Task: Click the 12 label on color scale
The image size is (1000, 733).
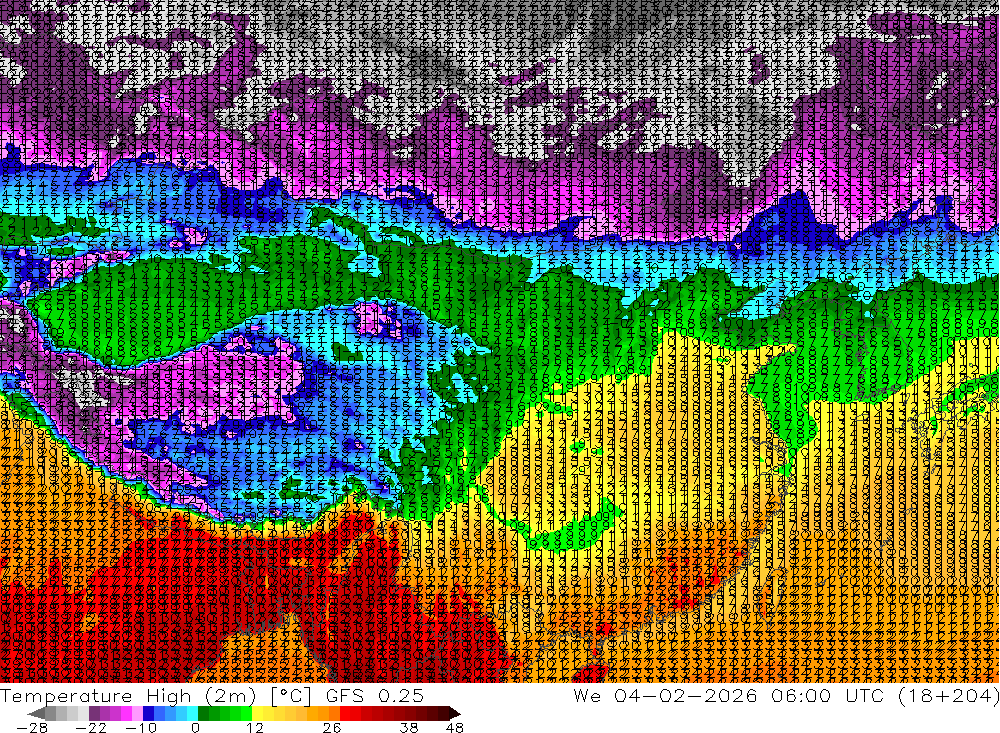Action: [254, 728]
